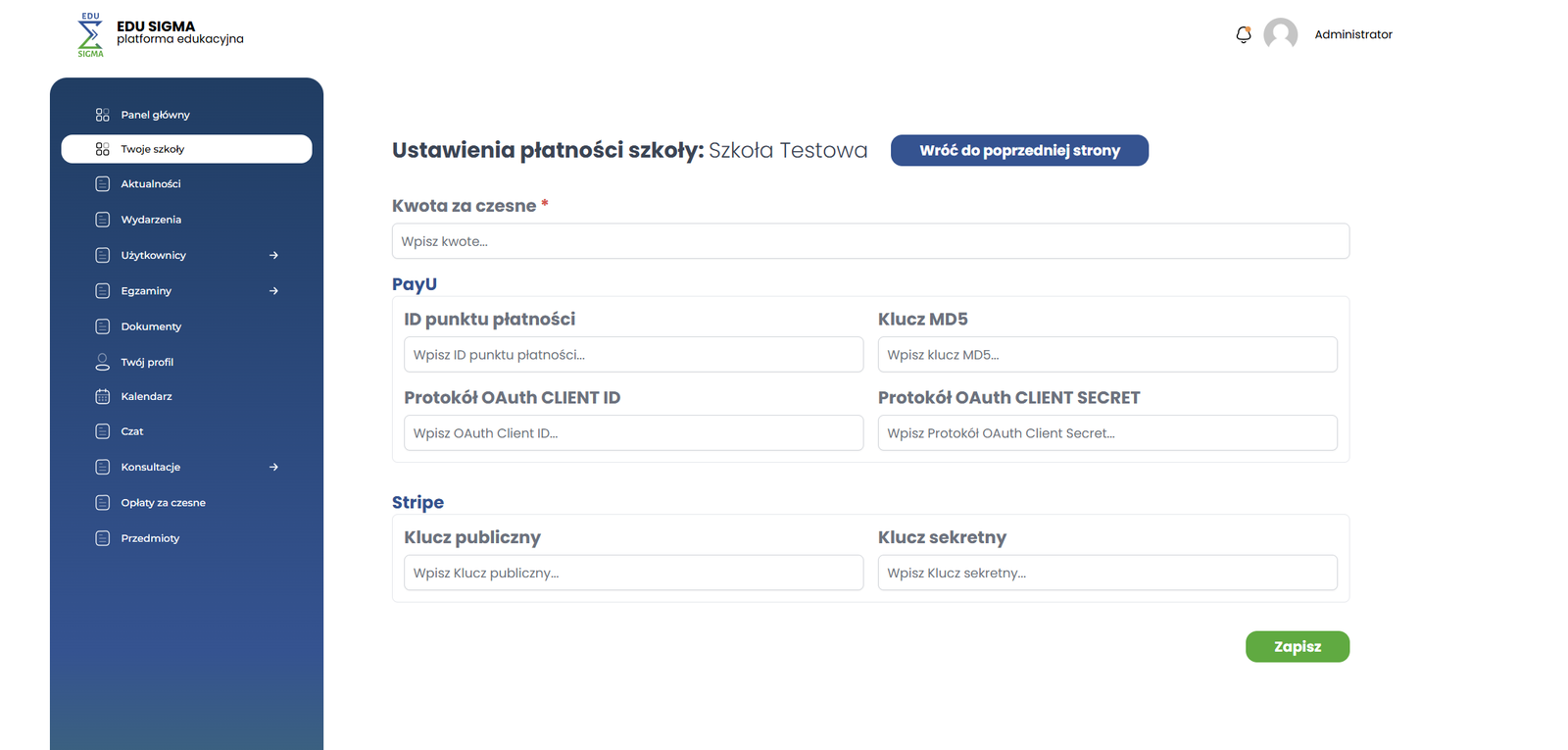Image resolution: width=1568 pixels, height=750 pixels.
Task: Expand the Konsultacje submenu arrow
Action: (x=273, y=468)
